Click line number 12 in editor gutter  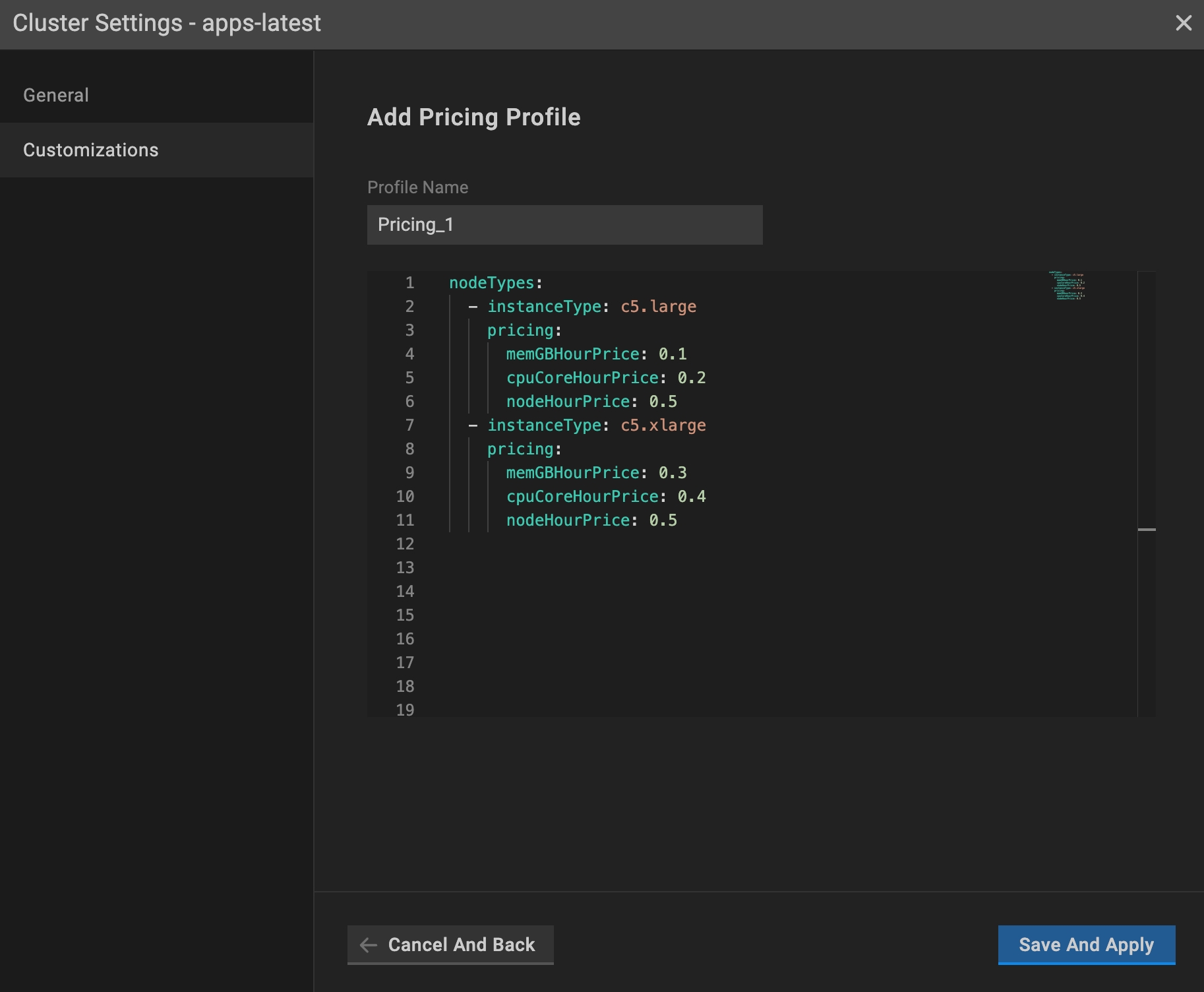pos(405,544)
